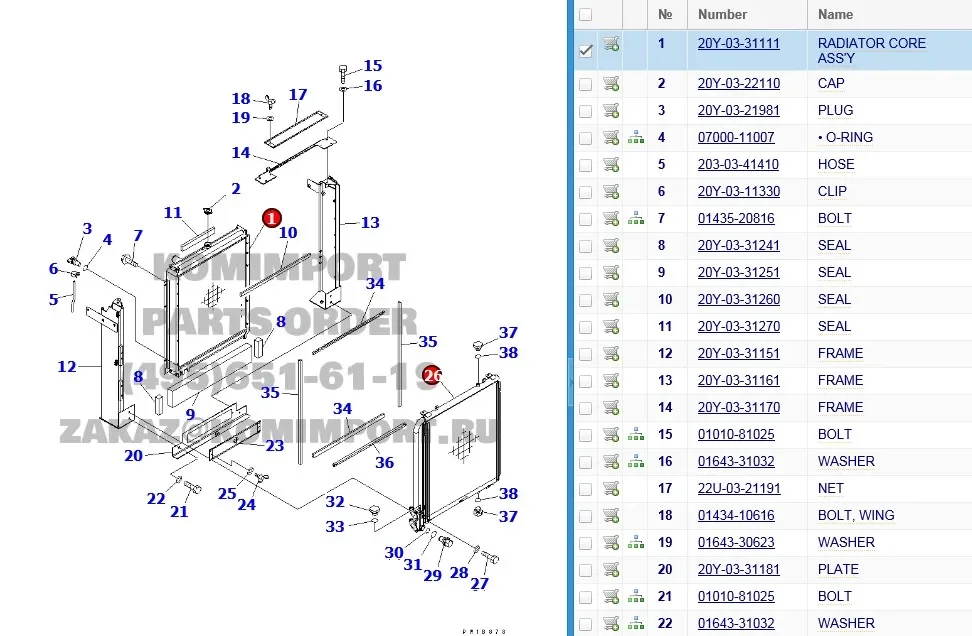Check the NET row checkbox
The width and height of the screenshot is (972, 636).
point(585,490)
